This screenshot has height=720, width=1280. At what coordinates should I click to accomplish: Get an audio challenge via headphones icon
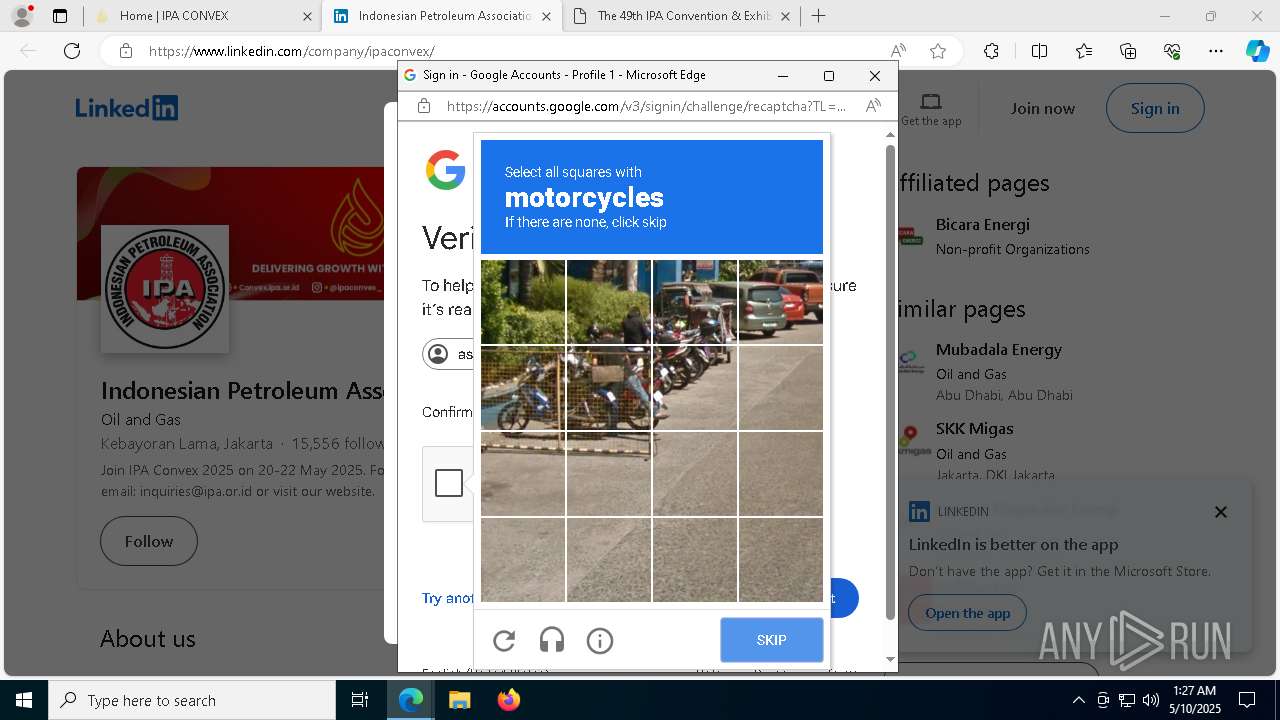[x=552, y=640]
